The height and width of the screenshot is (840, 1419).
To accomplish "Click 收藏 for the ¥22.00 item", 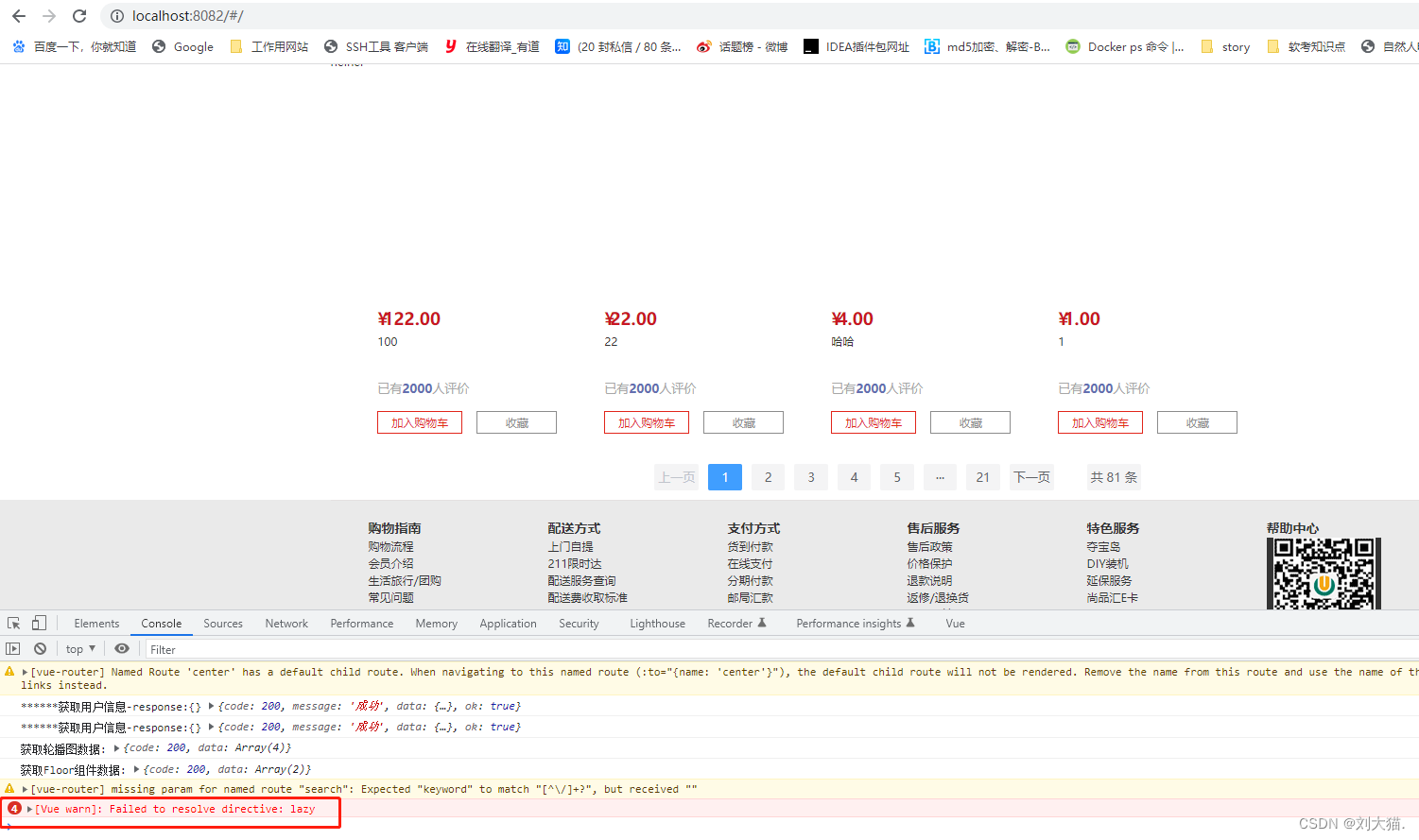I will pos(743,422).
